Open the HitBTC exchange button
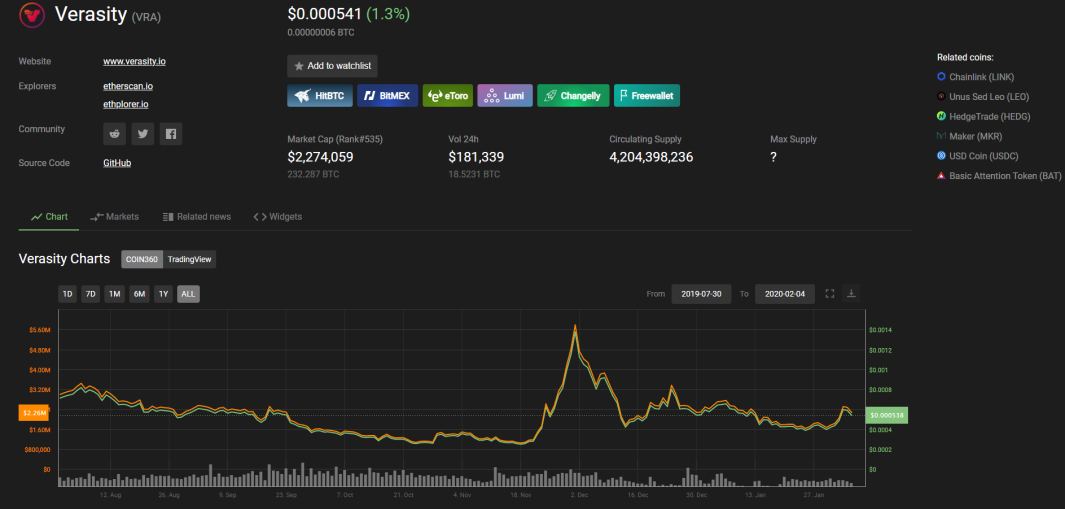 click(319, 96)
